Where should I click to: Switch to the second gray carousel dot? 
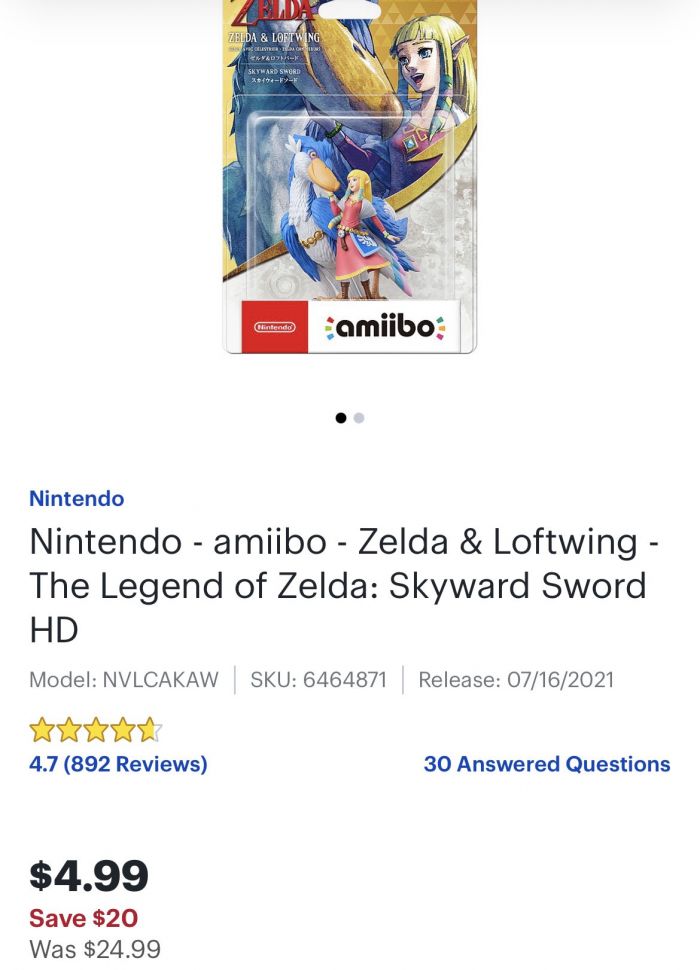coord(359,418)
